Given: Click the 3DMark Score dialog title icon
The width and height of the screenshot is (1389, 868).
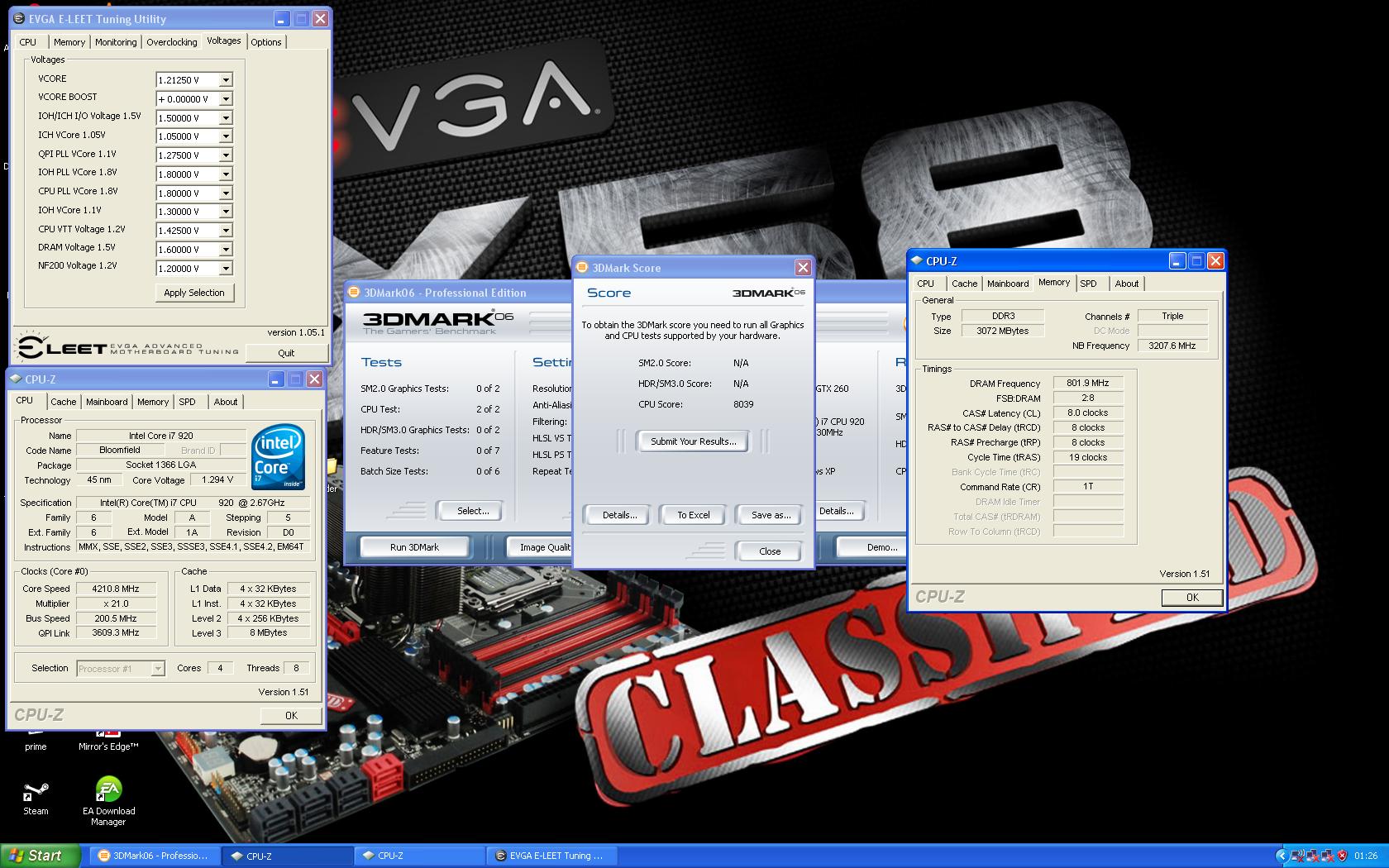Looking at the screenshot, I should (x=582, y=268).
